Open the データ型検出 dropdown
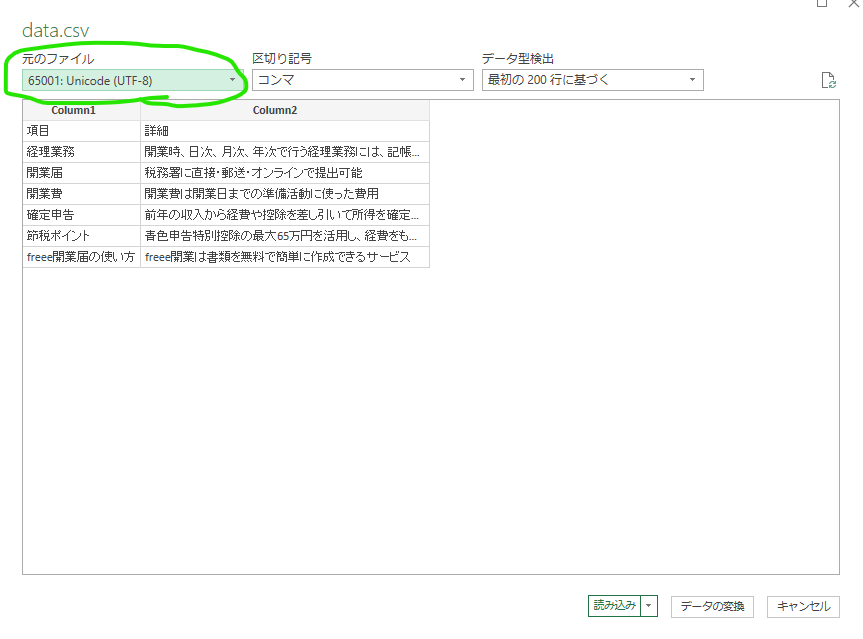 pyautogui.click(x=593, y=80)
